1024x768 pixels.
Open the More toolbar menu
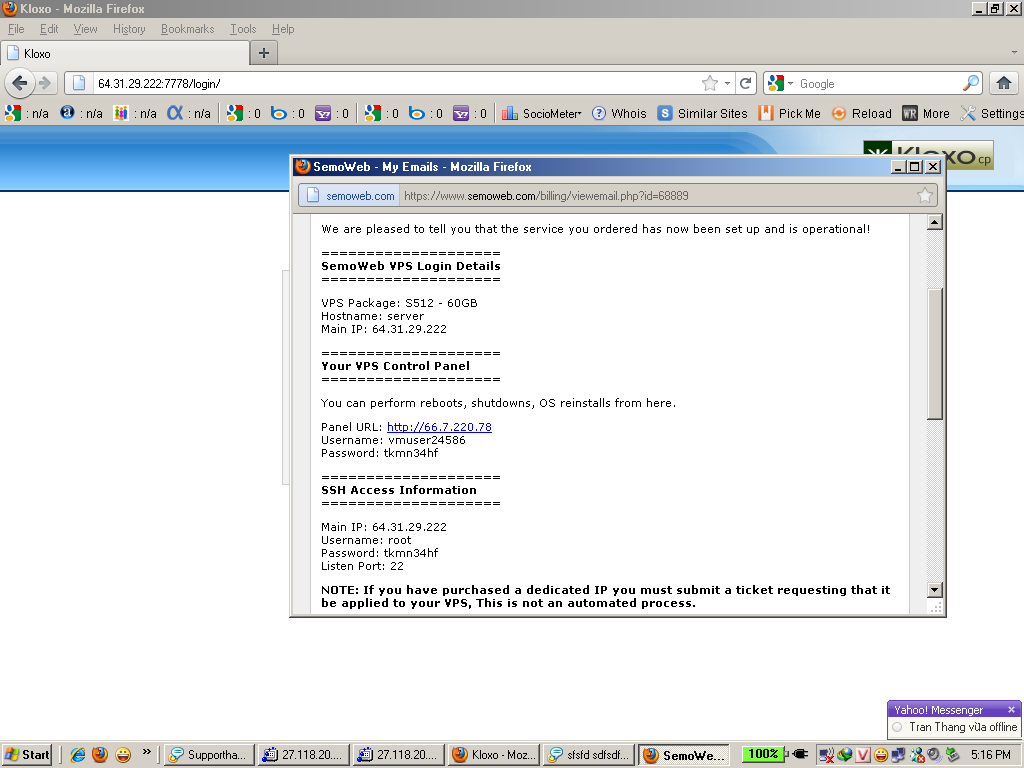(926, 114)
